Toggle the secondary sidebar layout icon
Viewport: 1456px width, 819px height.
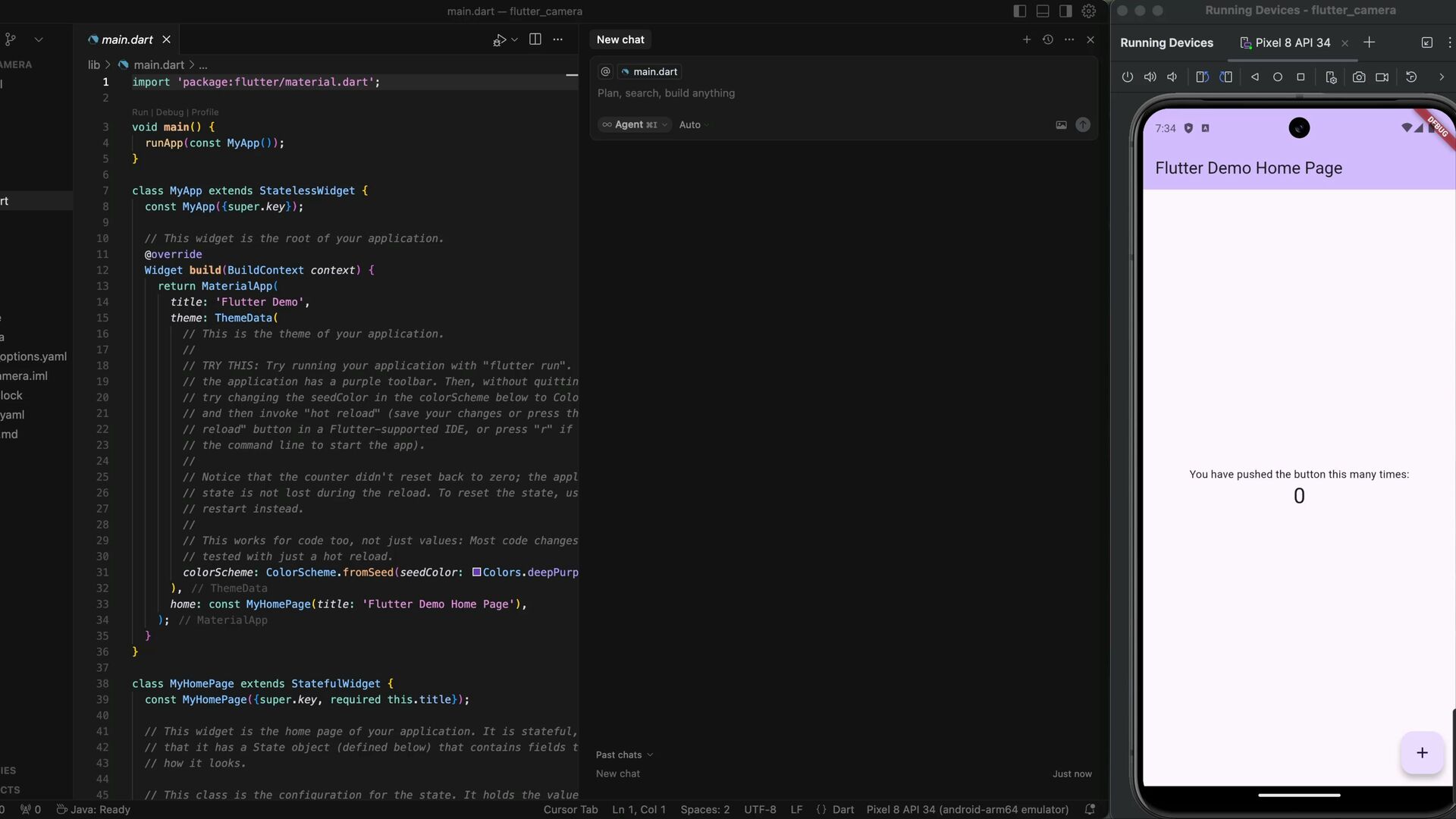1065,11
